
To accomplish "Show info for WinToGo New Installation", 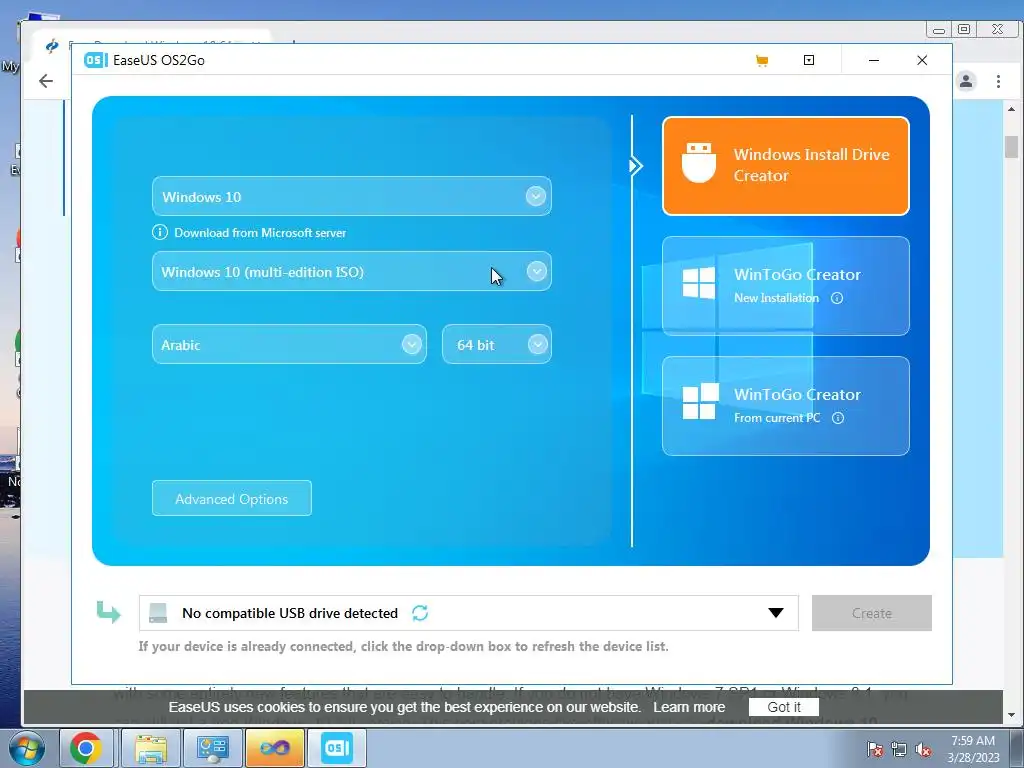I will [x=837, y=298].
